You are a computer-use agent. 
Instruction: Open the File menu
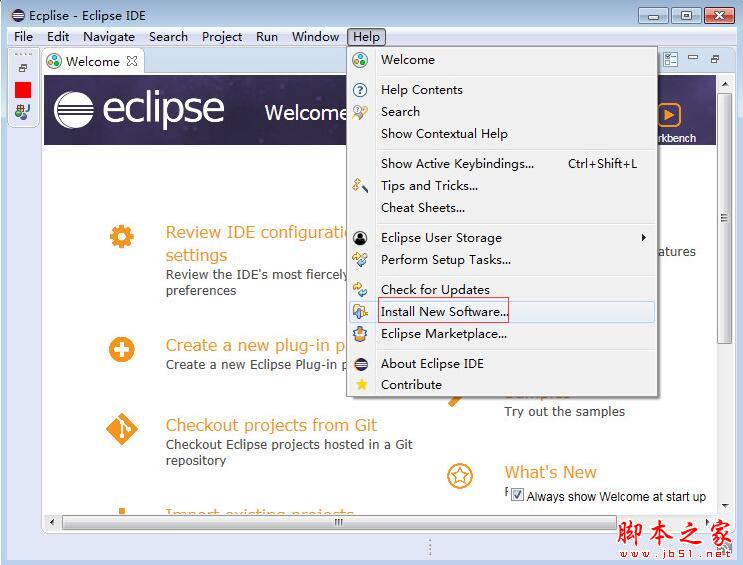pos(23,36)
